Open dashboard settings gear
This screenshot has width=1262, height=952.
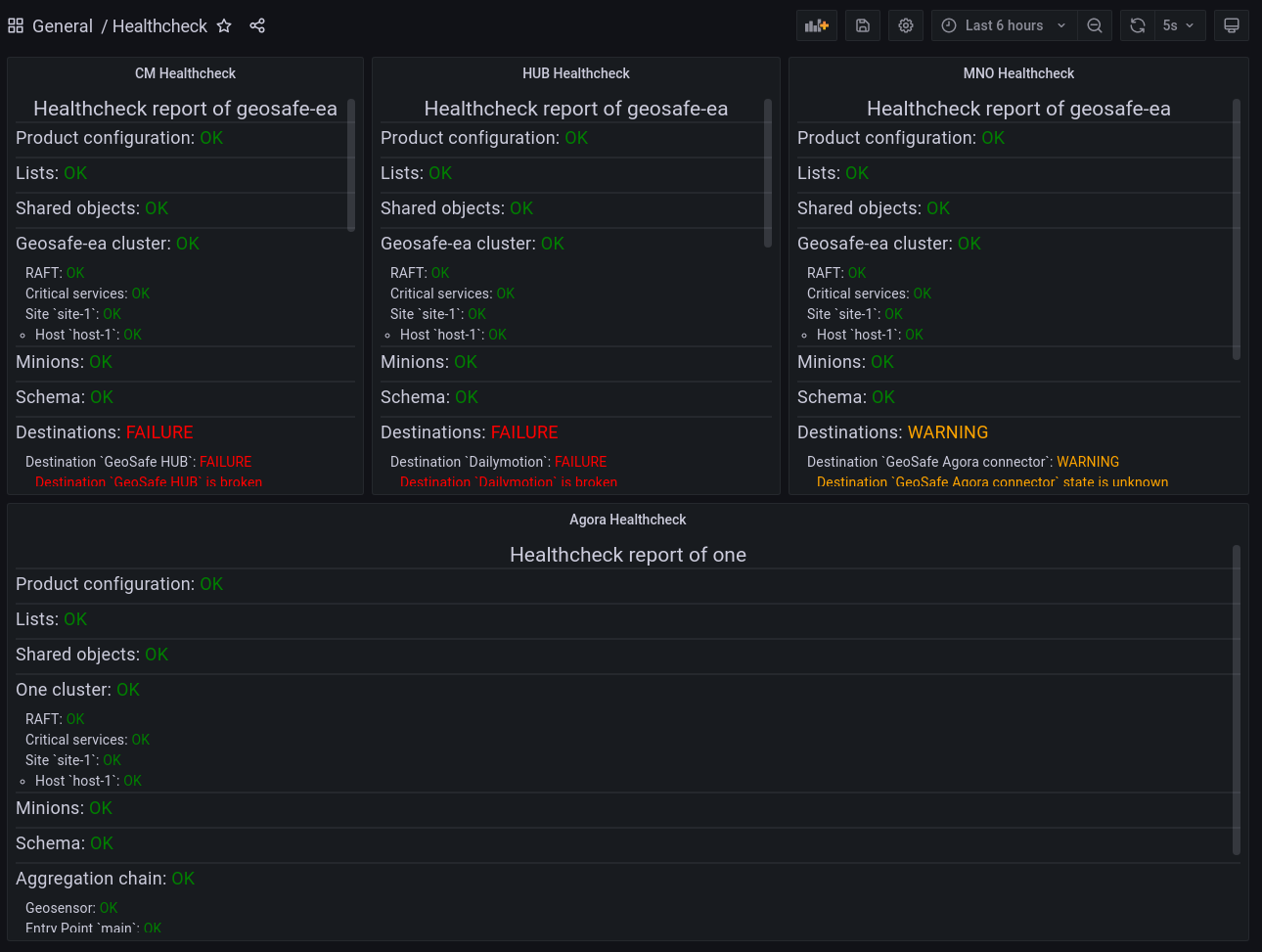point(906,25)
